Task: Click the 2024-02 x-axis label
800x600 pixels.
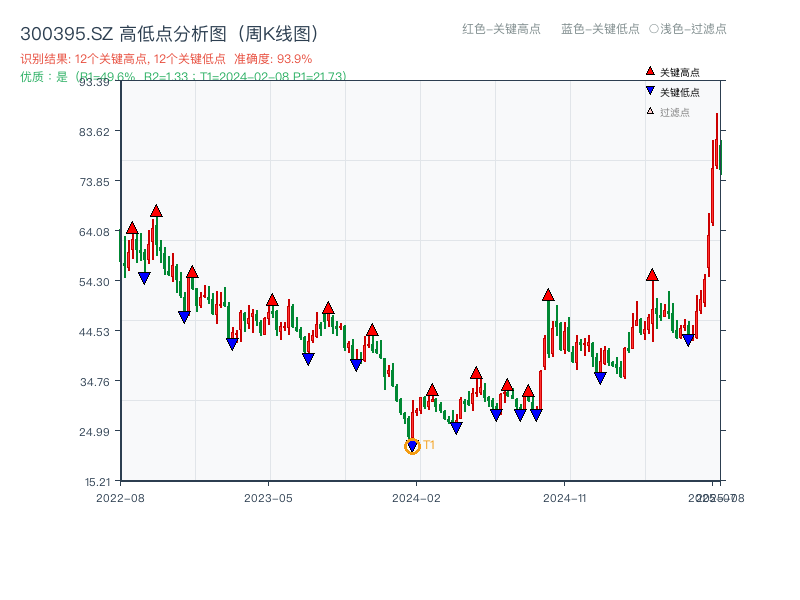Action: pos(416,498)
